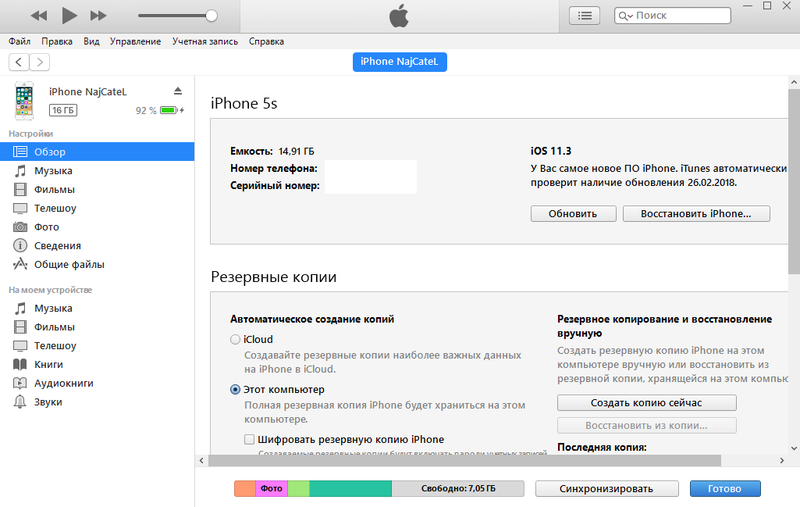Viewport: 800px width, 507px height.
Task: Open the Справка menu
Action: click(x=266, y=41)
